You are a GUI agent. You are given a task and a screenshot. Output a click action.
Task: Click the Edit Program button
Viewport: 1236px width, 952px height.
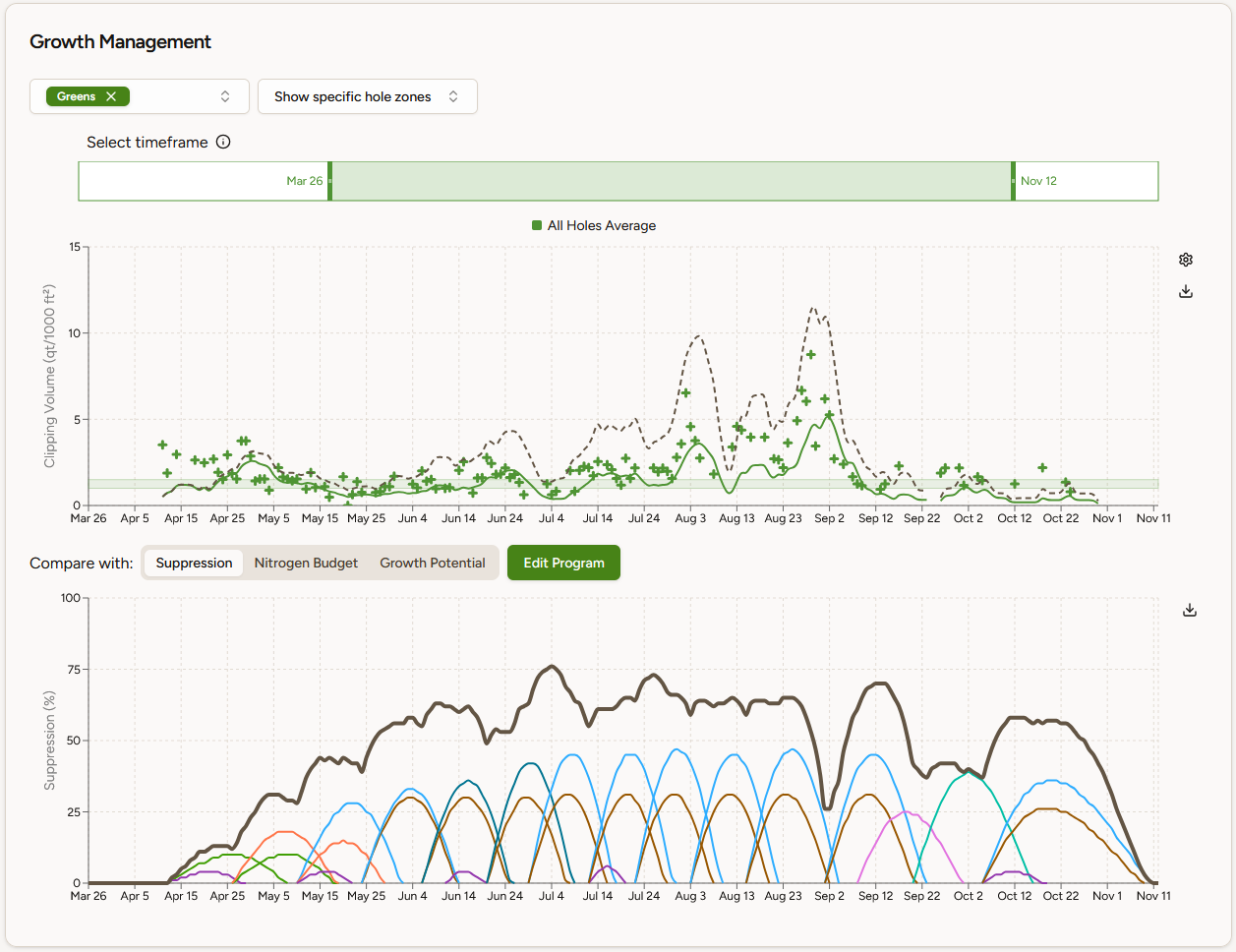563,563
